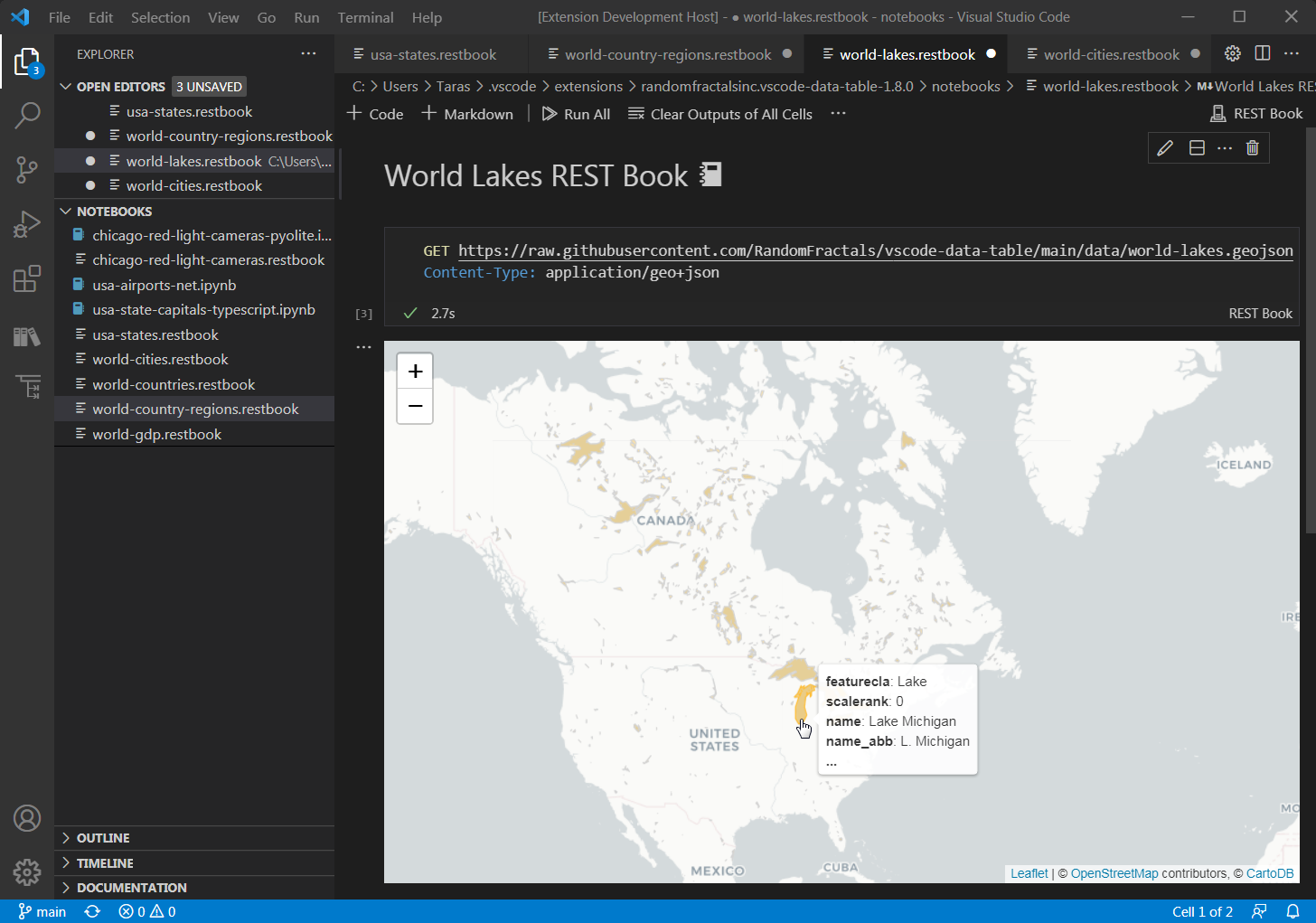Collapse the OPEN EDITORS section
1316x923 pixels.
click(65, 86)
